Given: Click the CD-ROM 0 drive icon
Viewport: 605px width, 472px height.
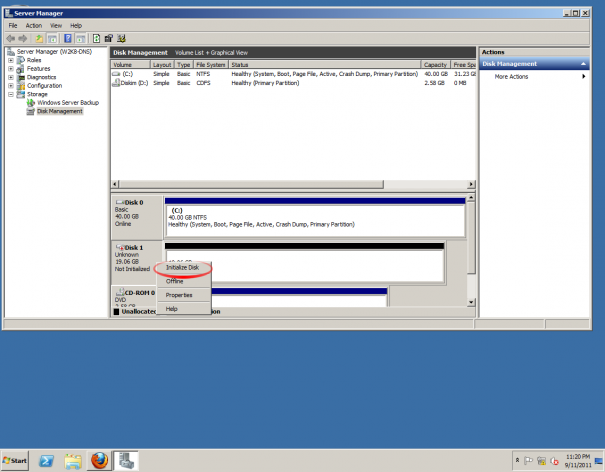Looking at the screenshot, I should click(120, 292).
